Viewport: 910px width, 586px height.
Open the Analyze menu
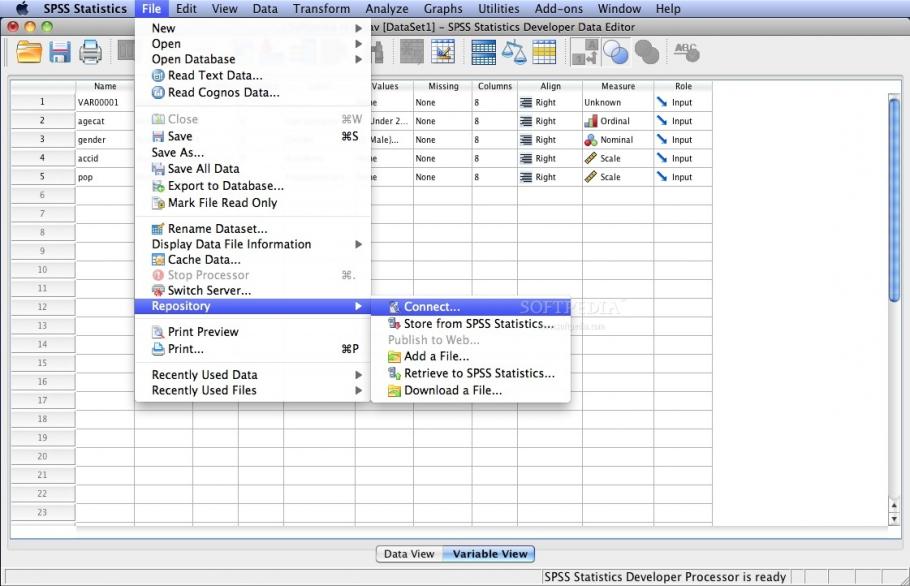pyautogui.click(x=387, y=8)
